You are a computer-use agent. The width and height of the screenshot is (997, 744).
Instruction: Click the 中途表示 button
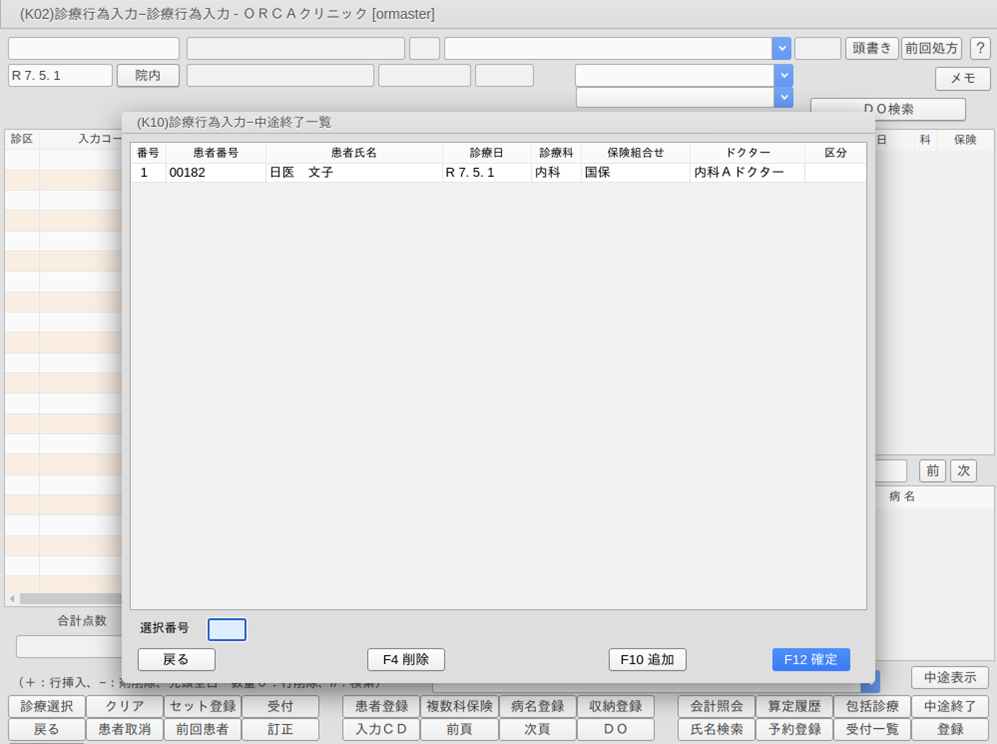(x=949, y=677)
